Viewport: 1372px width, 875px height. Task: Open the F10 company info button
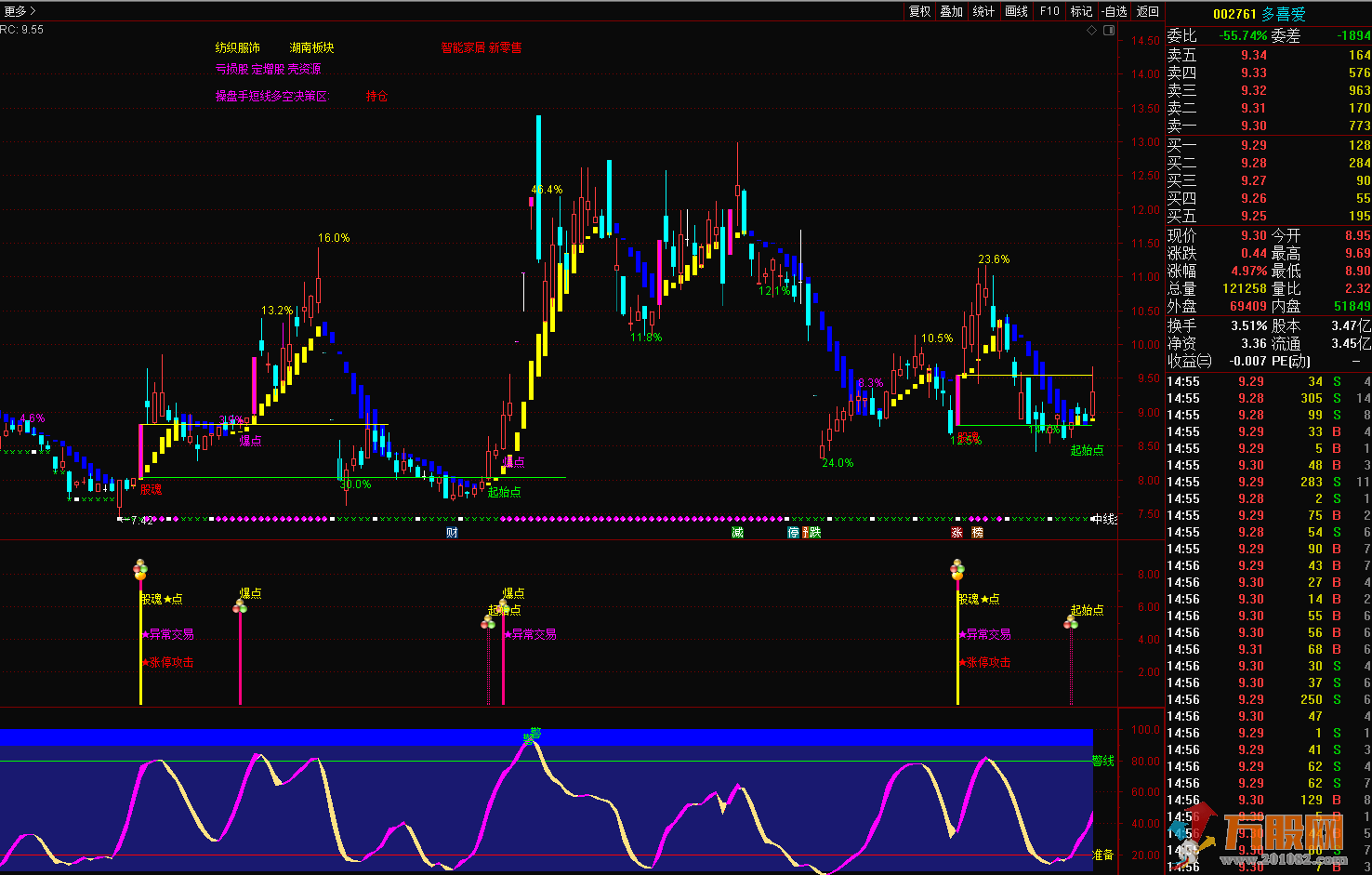(1049, 11)
